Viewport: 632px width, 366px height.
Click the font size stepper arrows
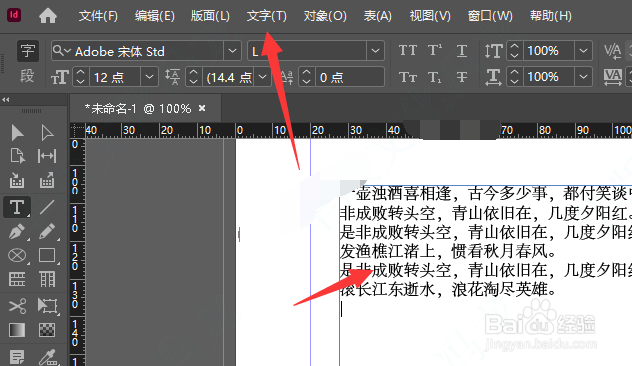point(81,77)
